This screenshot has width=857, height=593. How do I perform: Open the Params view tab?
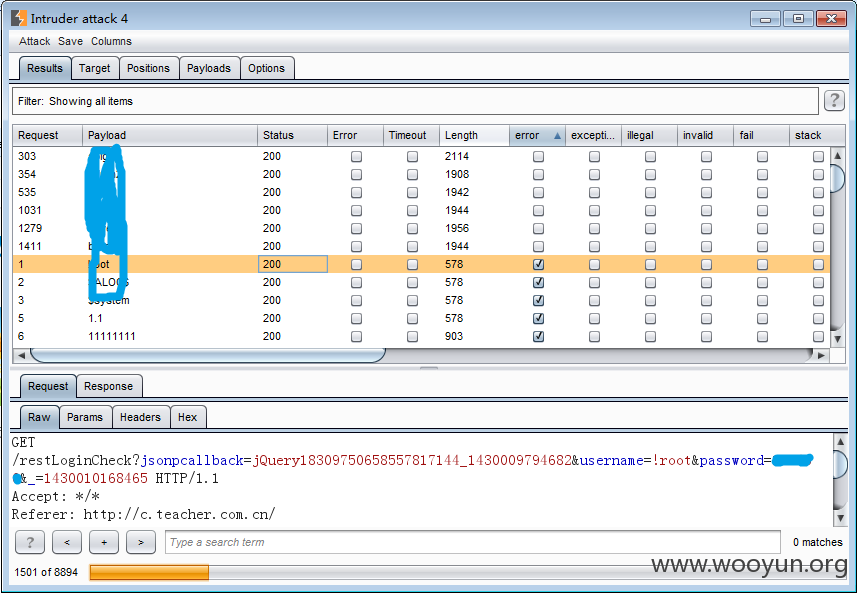tap(85, 417)
